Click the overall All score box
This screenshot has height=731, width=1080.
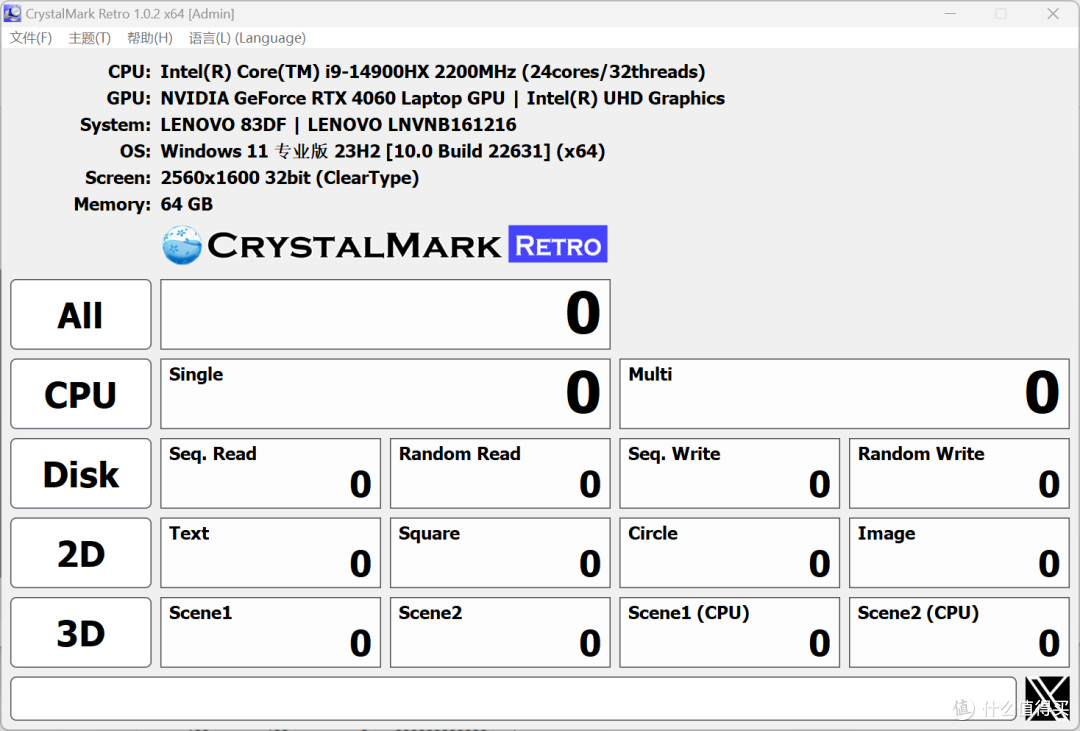385,314
